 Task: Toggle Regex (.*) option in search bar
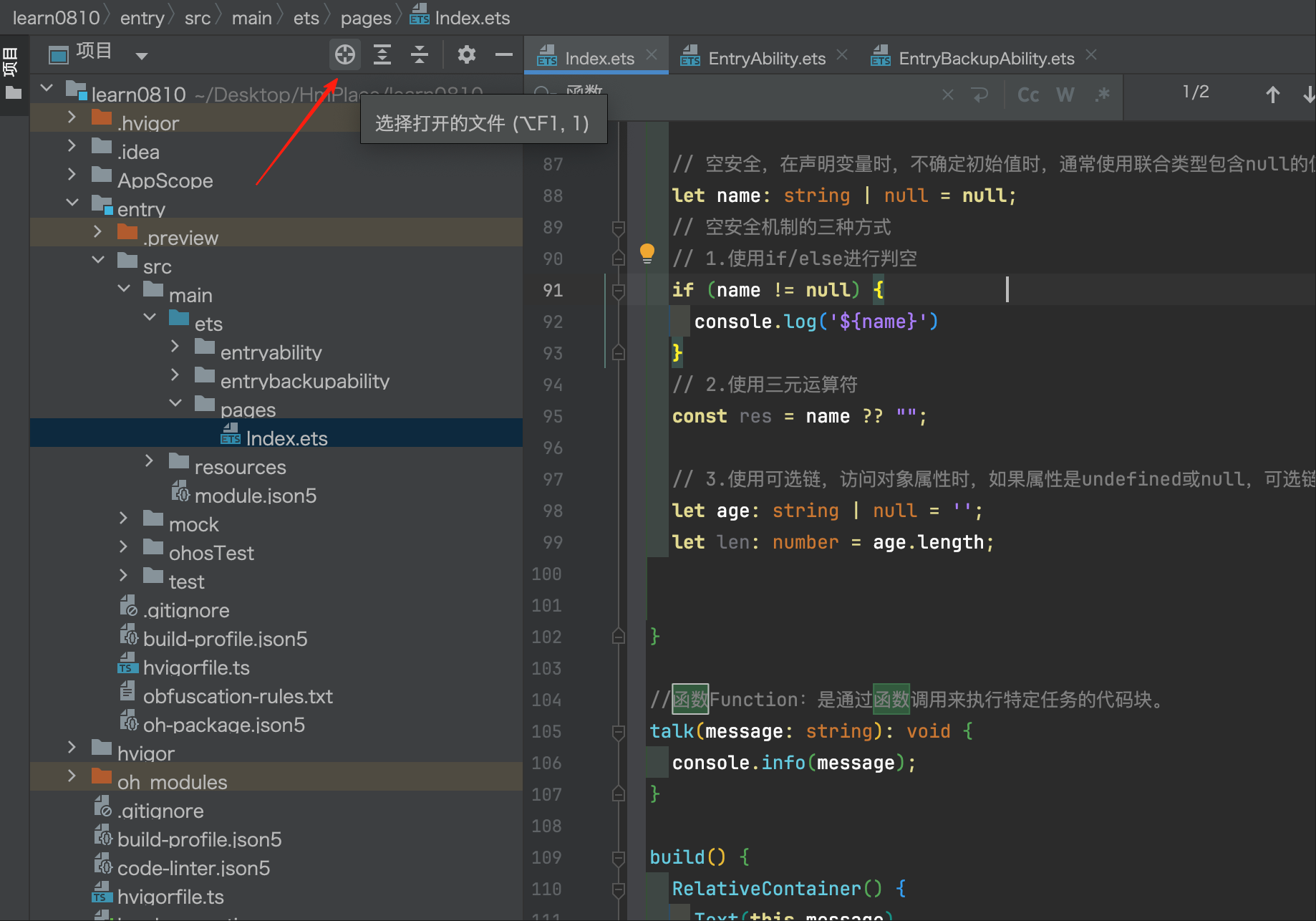[1102, 95]
